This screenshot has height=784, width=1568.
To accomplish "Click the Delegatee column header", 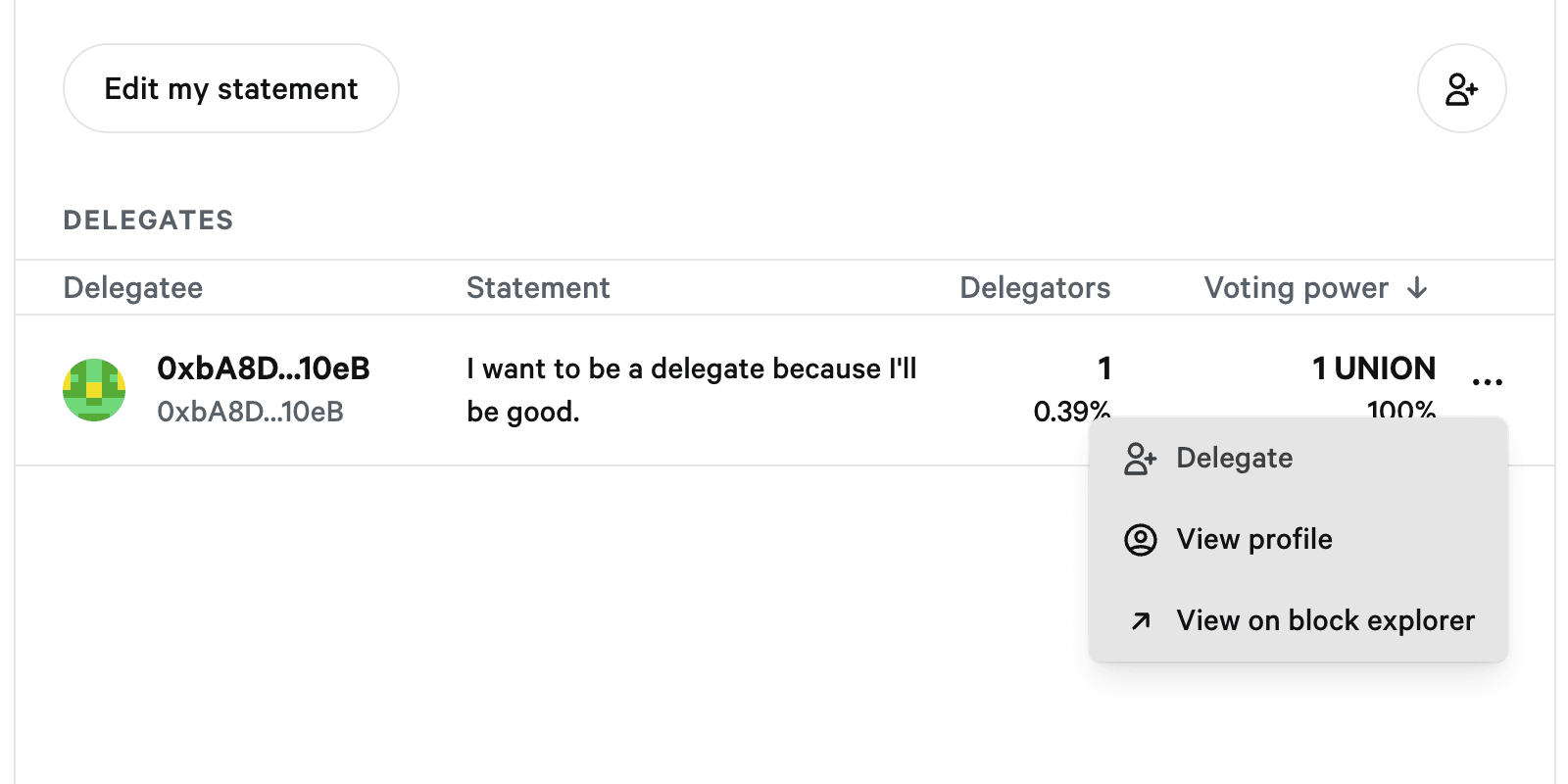I will [x=133, y=288].
